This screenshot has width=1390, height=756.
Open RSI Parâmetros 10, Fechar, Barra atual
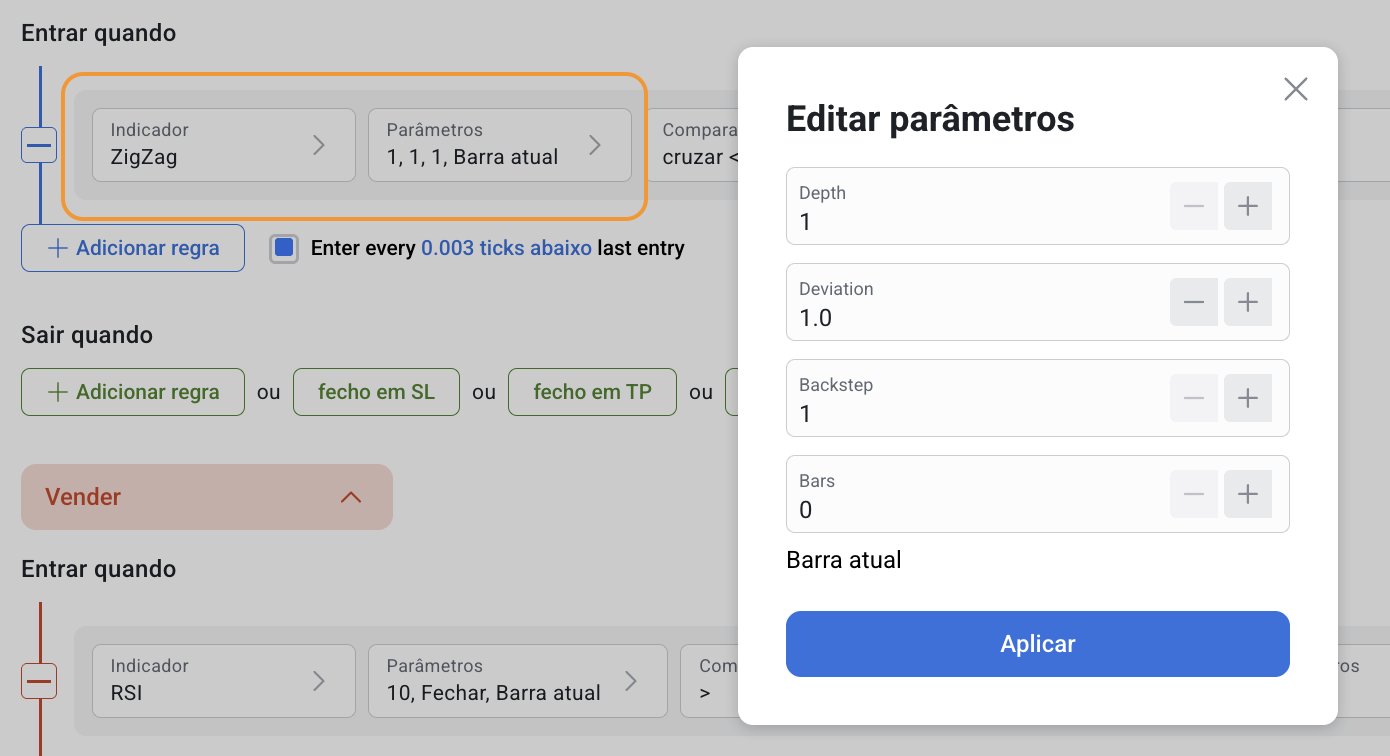[x=518, y=681]
